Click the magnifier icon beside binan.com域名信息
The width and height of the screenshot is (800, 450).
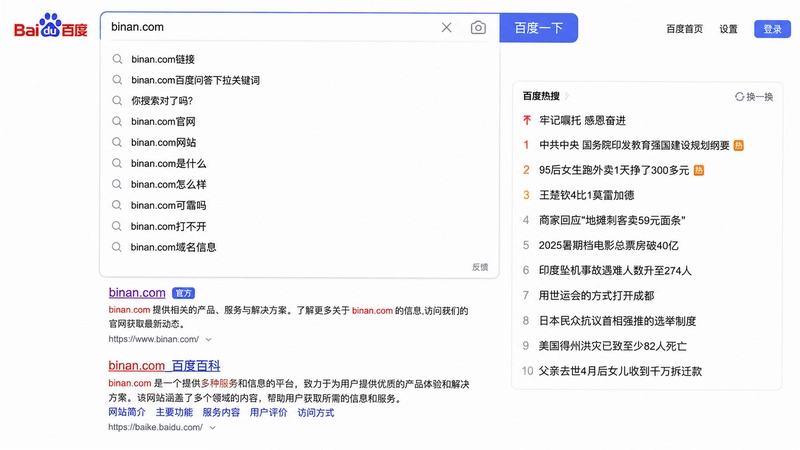pyautogui.click(x=117, y=247)
